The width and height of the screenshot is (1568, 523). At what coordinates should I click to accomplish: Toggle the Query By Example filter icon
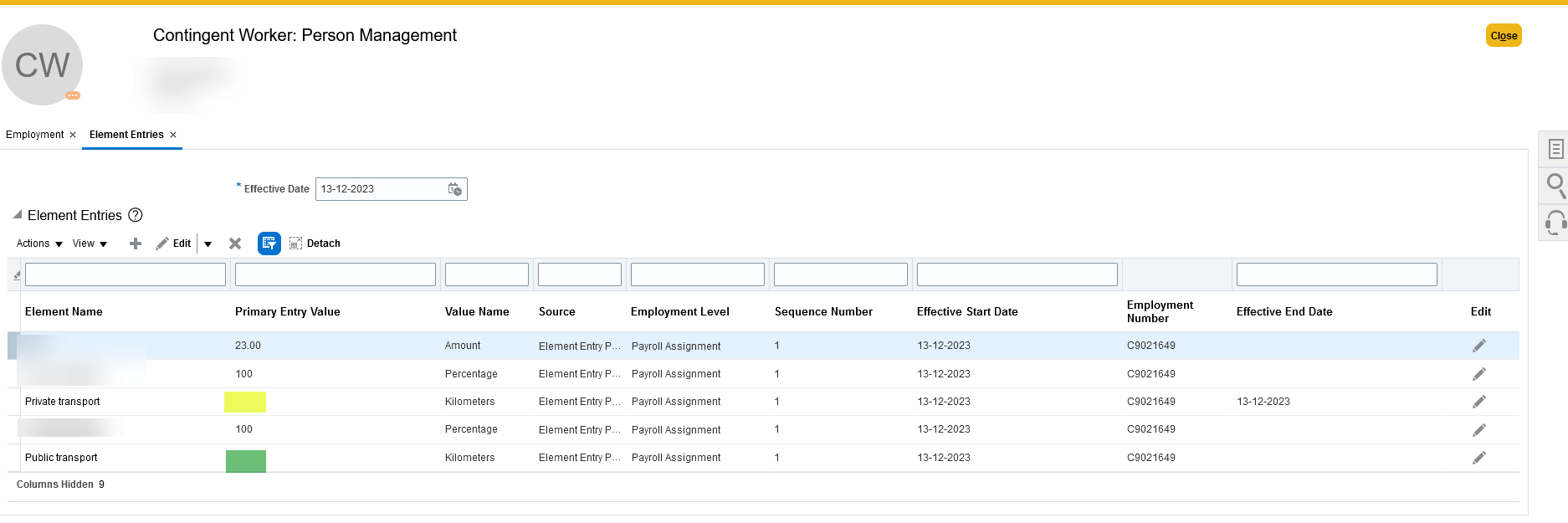(269, 244)
